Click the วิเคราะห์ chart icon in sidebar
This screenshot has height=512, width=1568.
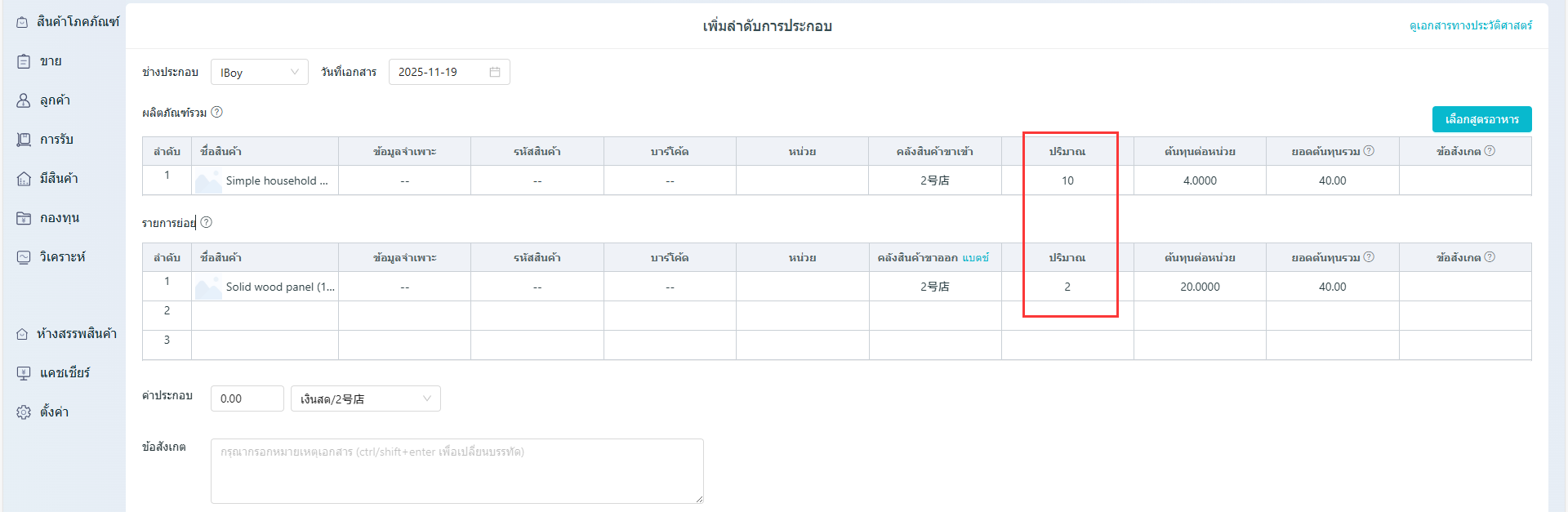pos(24,257)
